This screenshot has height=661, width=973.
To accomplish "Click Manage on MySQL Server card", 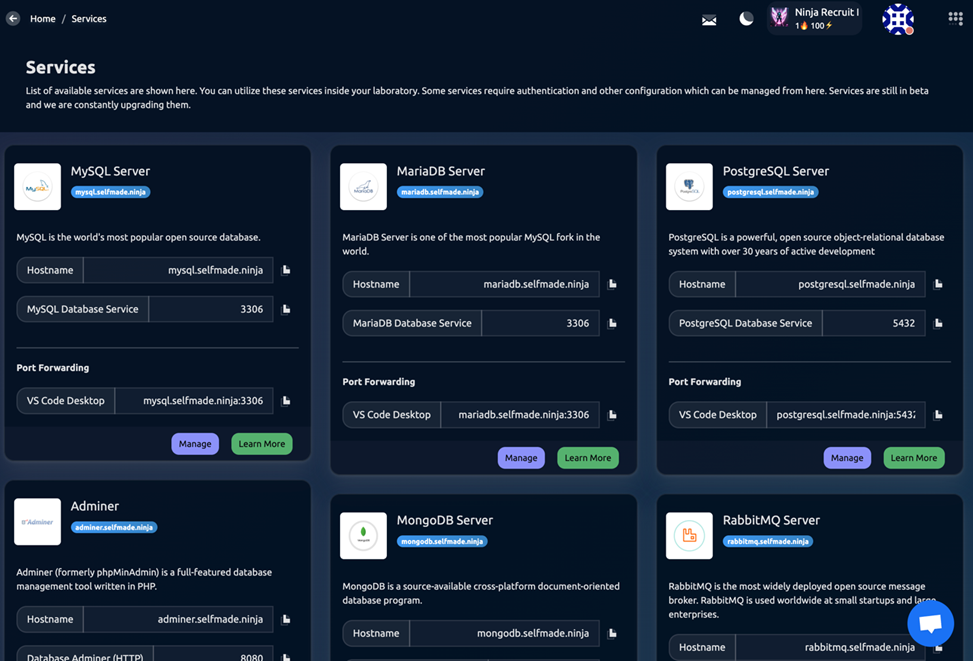I will pyautogui.click(x=195, y=444).
